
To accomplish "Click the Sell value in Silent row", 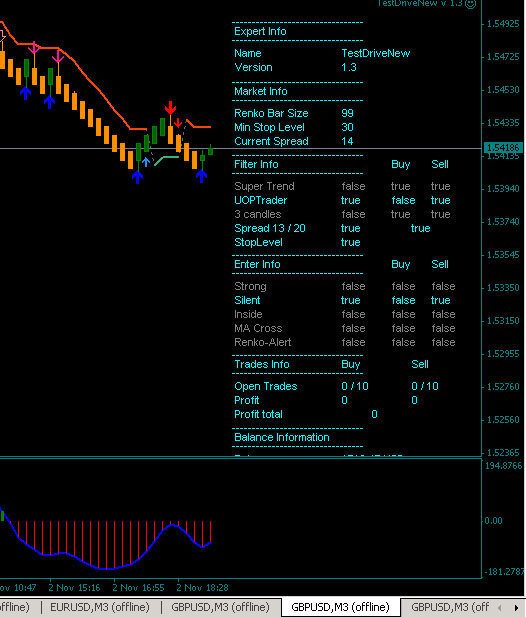I will pos(440,300).
